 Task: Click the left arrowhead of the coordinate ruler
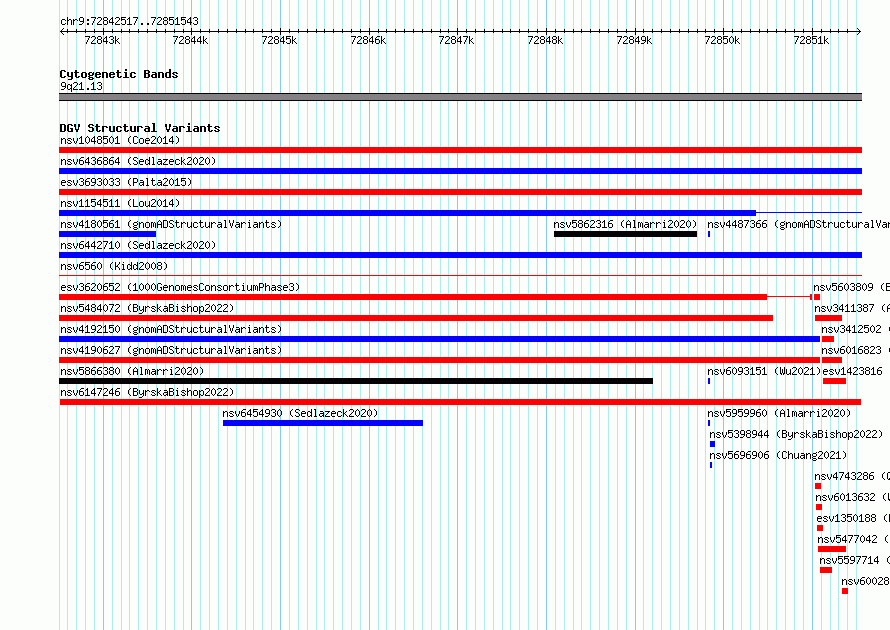pyautogui.click(x=62, y=31)
